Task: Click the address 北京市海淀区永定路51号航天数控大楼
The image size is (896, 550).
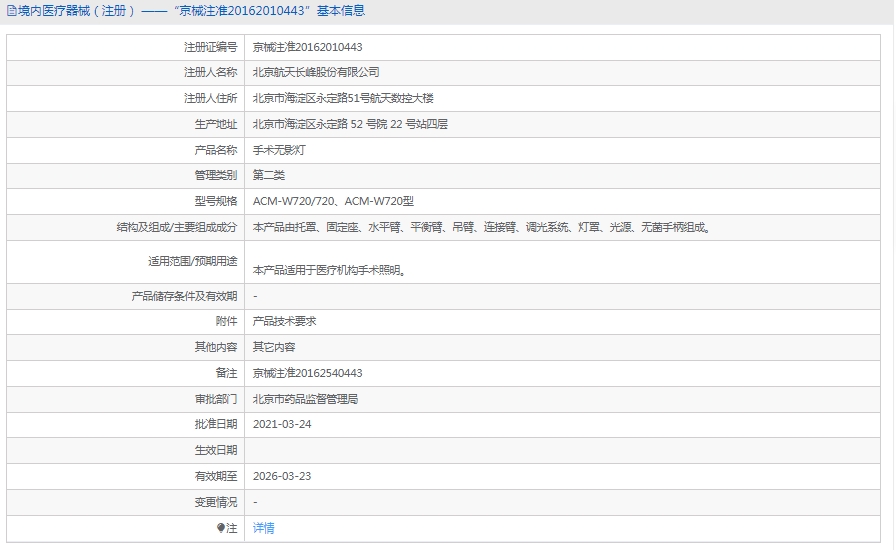Action: 343,98
